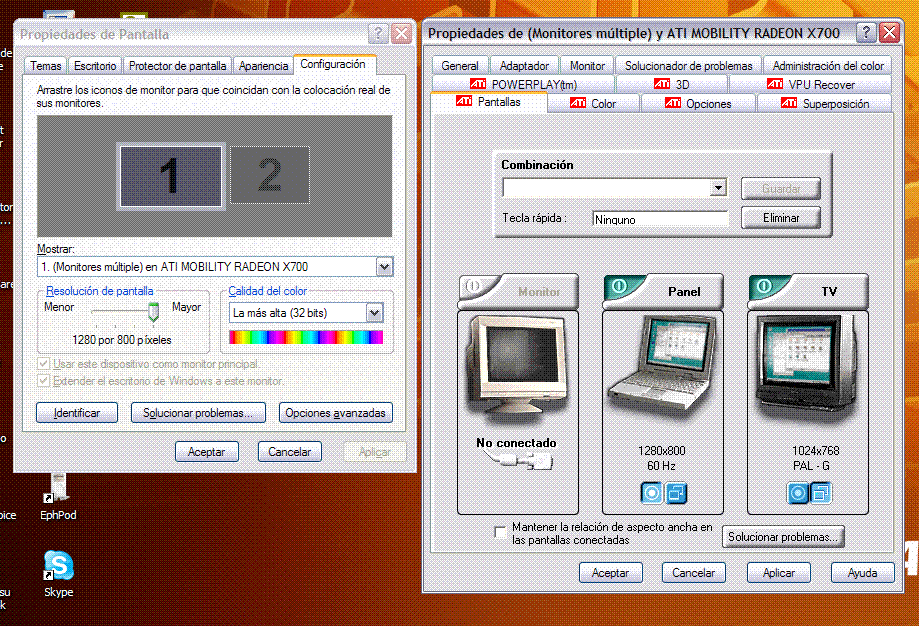This screenshot has height=633, width=919.
Task: Expand the Combinación dropdown list
Action: pos(719,188)
